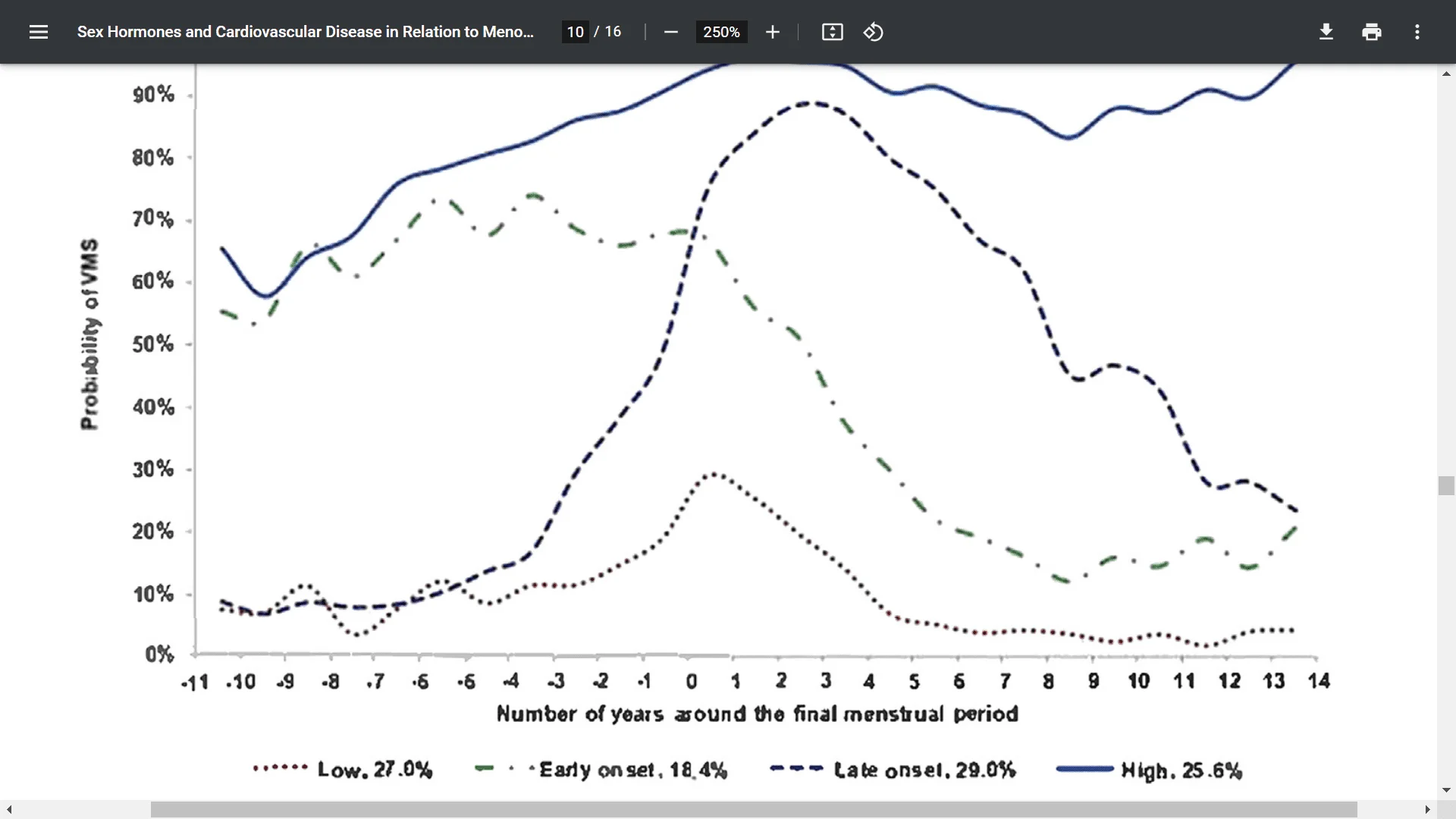Screen dimensions: 1456x819
Task: Click the 20% y-axis tick label
Action: tap(153, 532)
